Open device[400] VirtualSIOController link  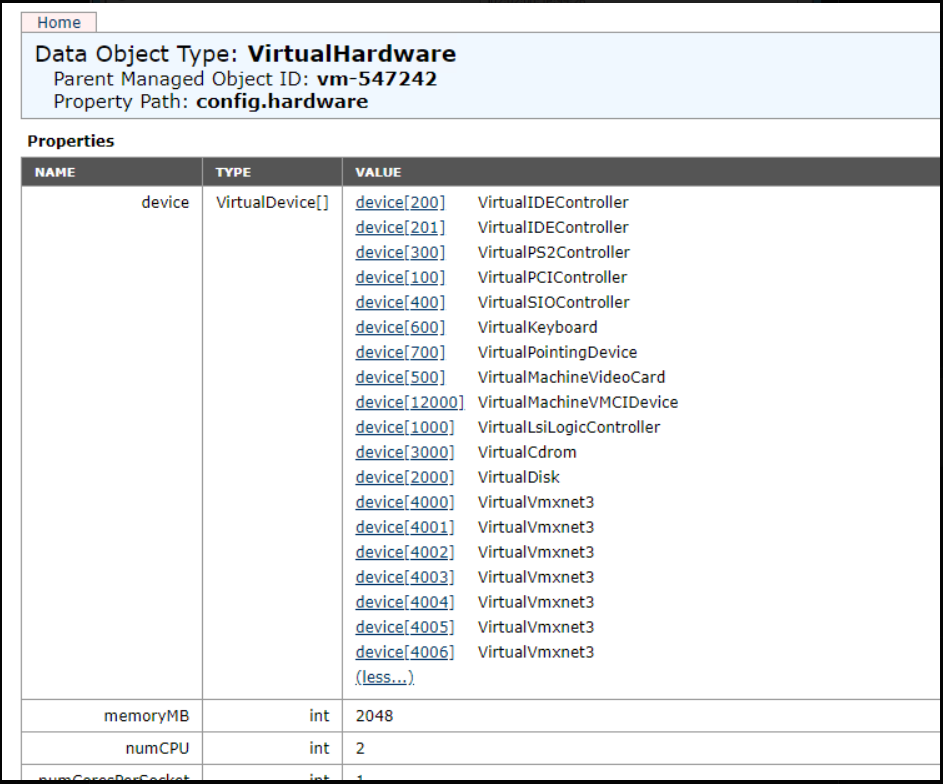(x=399, y=302)
